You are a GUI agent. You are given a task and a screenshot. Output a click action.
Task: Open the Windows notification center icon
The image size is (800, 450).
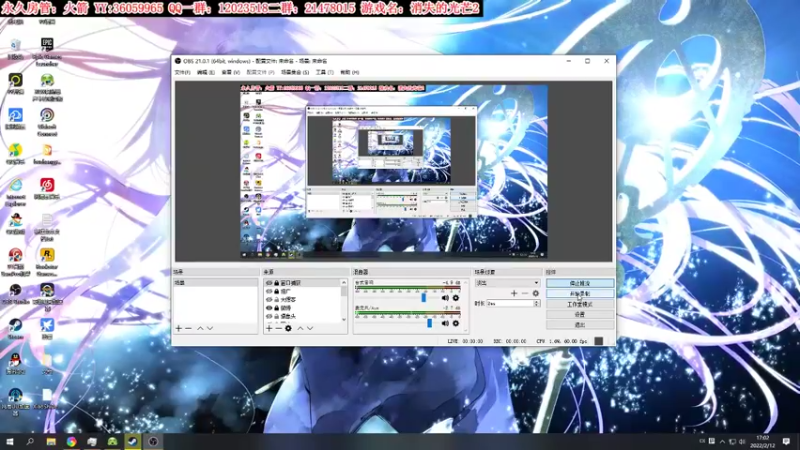(786, 441)
